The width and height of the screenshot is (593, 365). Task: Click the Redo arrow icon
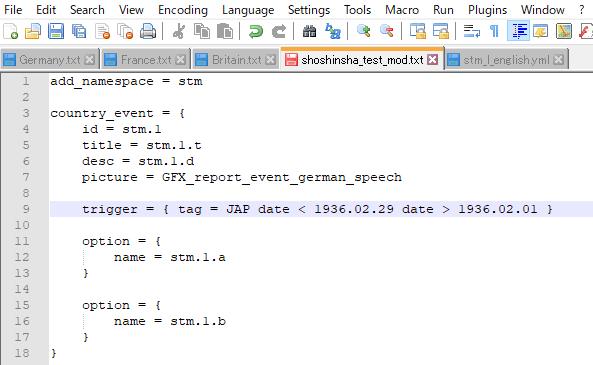pyautogui.click(x=279, y=31)
